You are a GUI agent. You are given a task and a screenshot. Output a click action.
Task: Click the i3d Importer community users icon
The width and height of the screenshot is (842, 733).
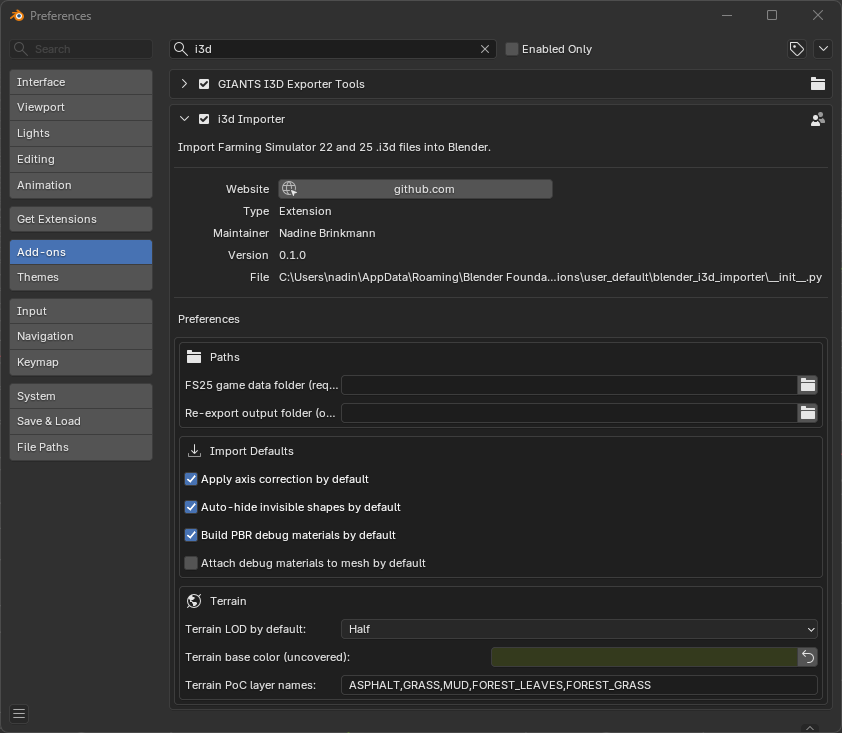click(x=818, y=119)
